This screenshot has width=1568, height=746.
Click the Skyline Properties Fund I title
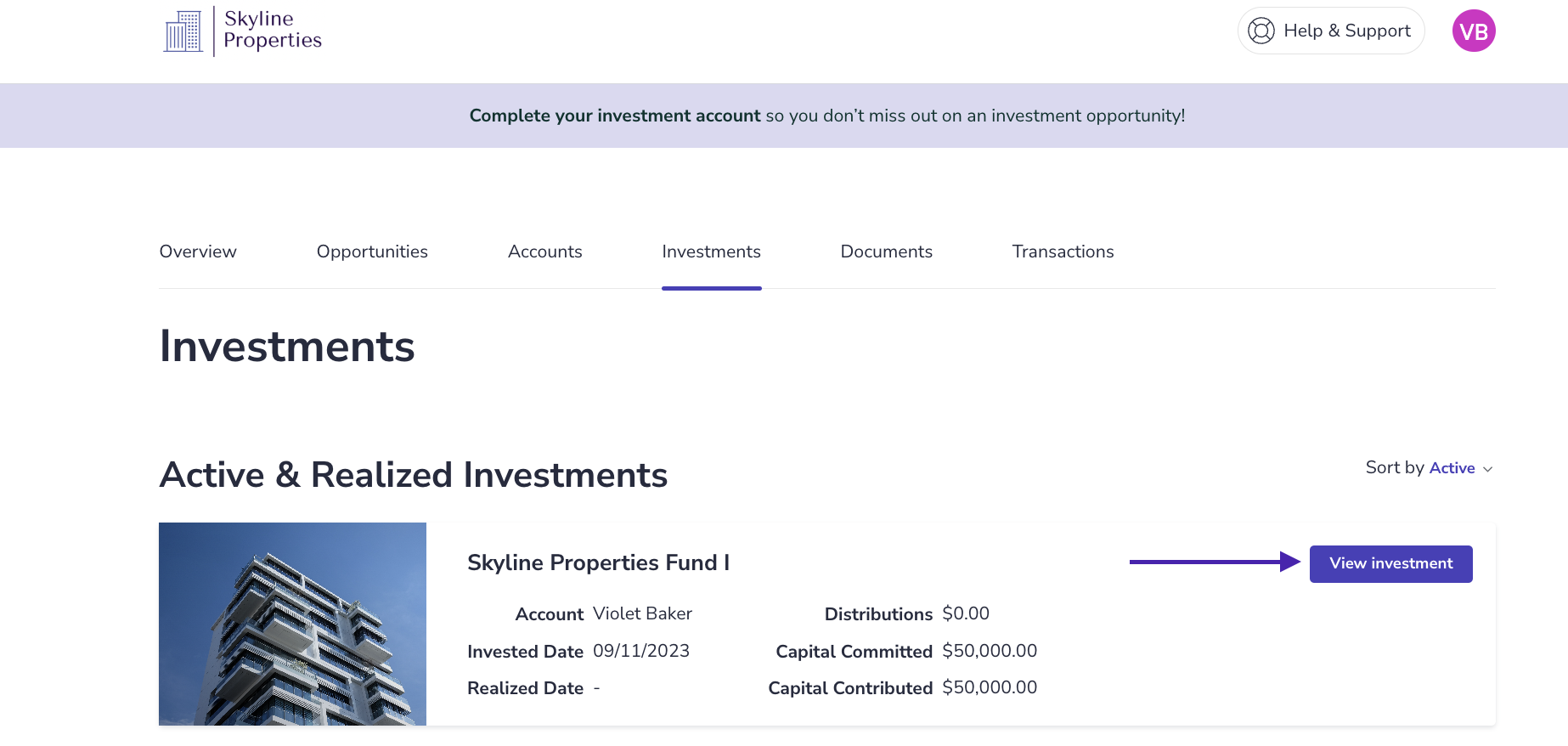599,562
